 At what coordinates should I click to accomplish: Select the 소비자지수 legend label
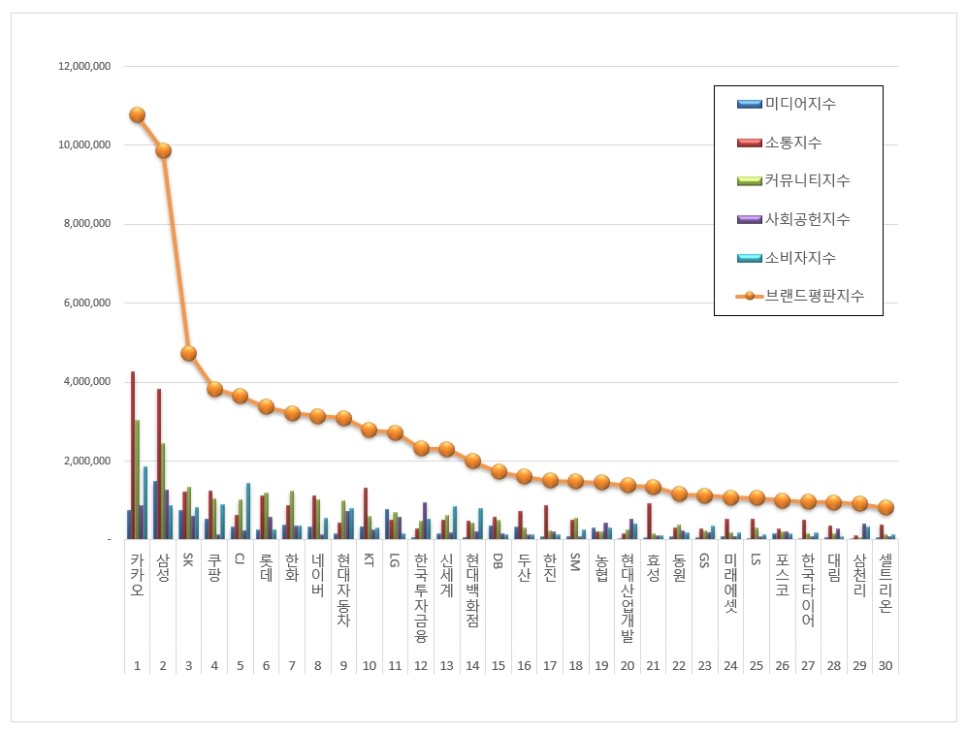pos(800,258)
